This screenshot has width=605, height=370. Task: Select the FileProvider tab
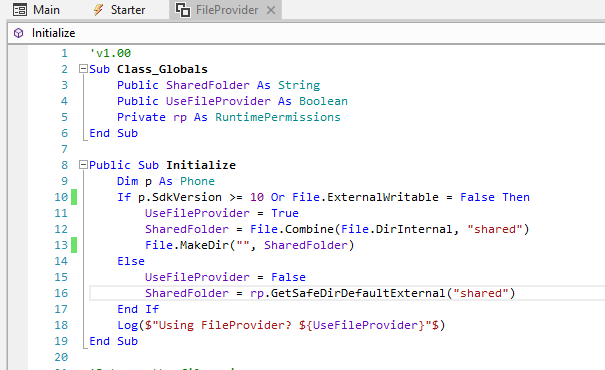226,10
